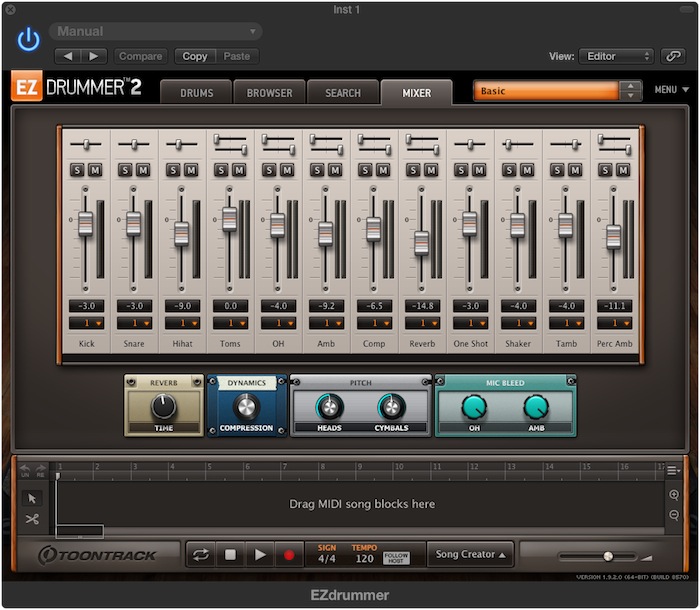Click the undo arrow in timeline
The width and height of the screenshot is (700, 610).
[x=25, y=470]
